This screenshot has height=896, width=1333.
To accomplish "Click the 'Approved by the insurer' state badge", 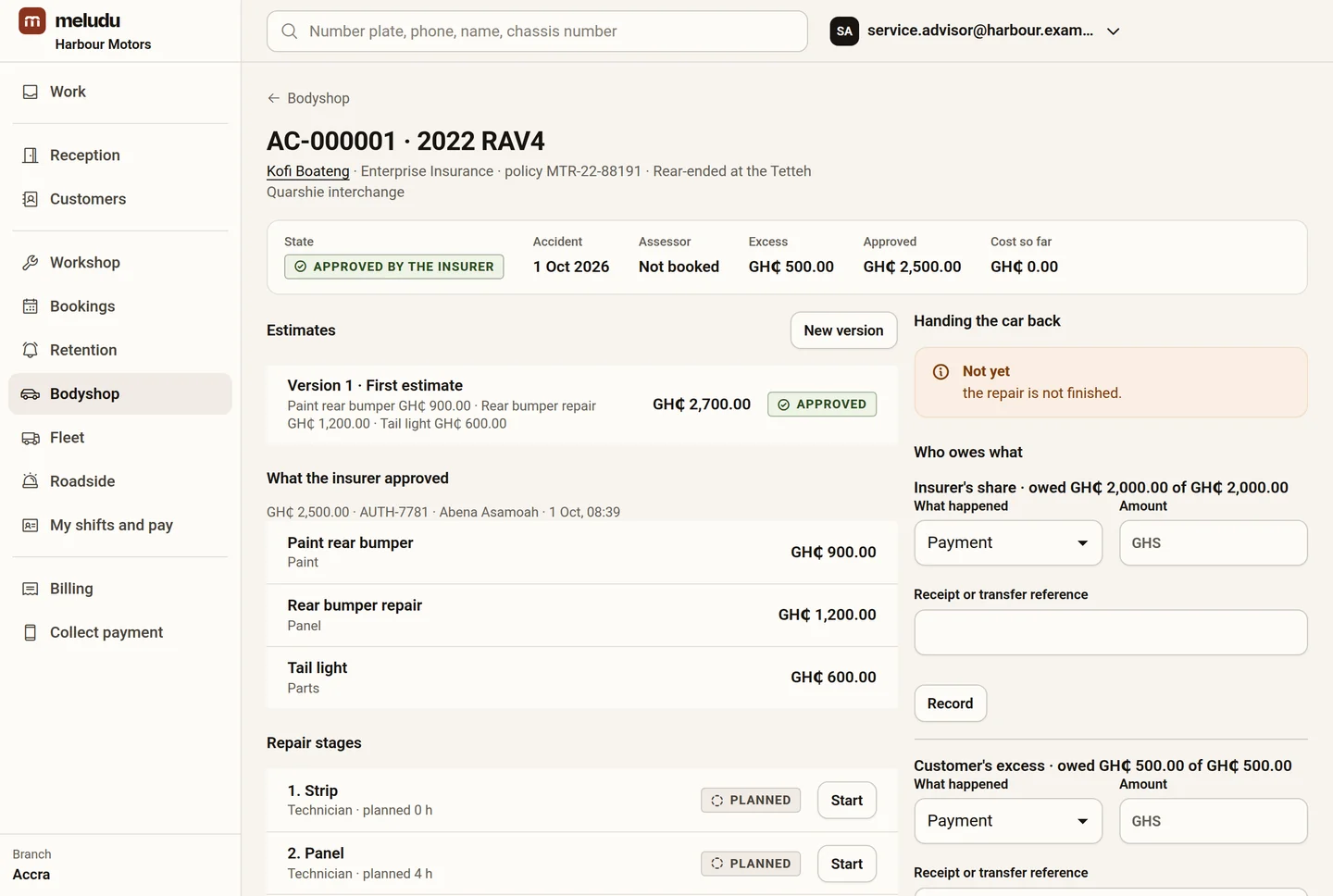I will click(x=394, y=267).
